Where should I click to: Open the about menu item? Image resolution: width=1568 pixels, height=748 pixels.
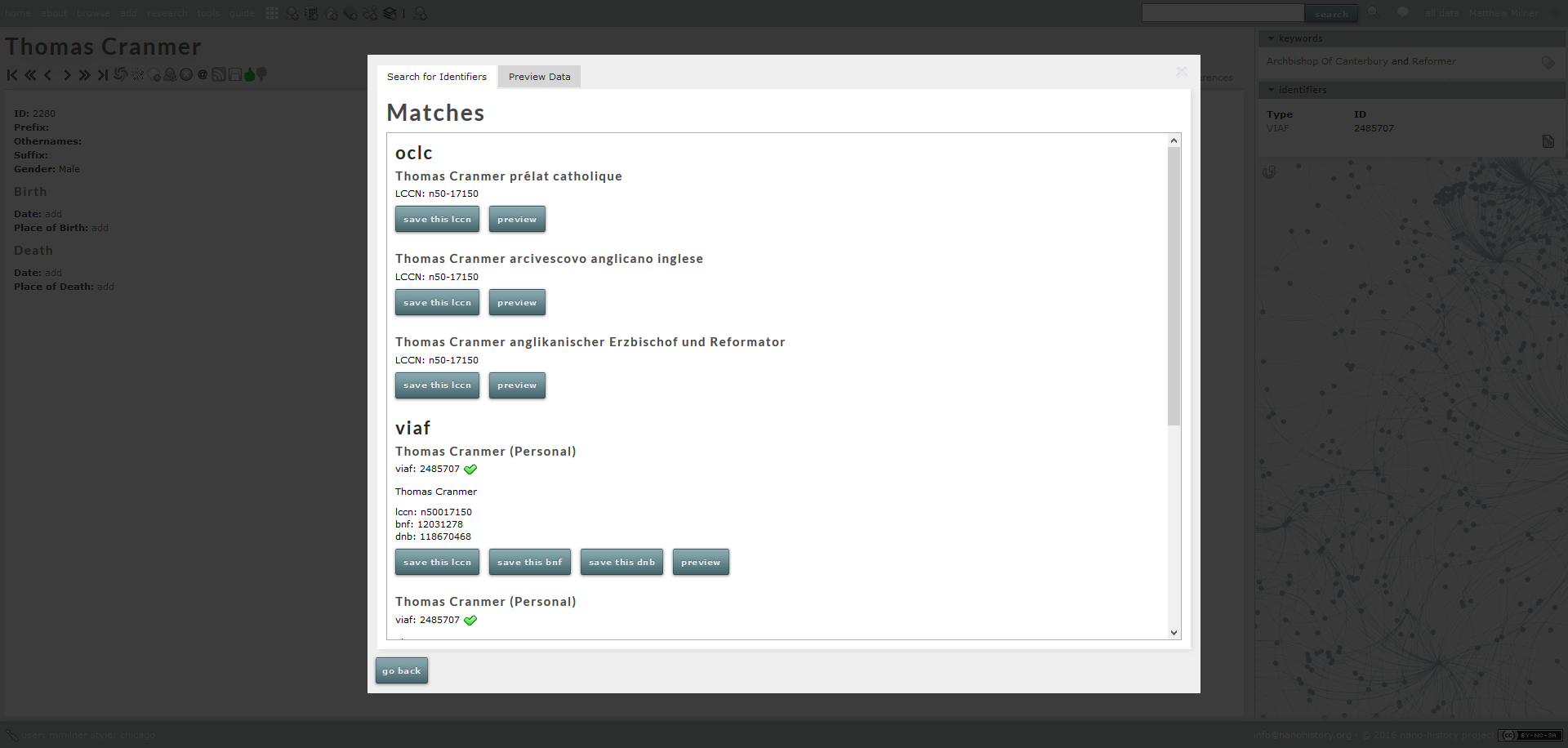(54, 13)
